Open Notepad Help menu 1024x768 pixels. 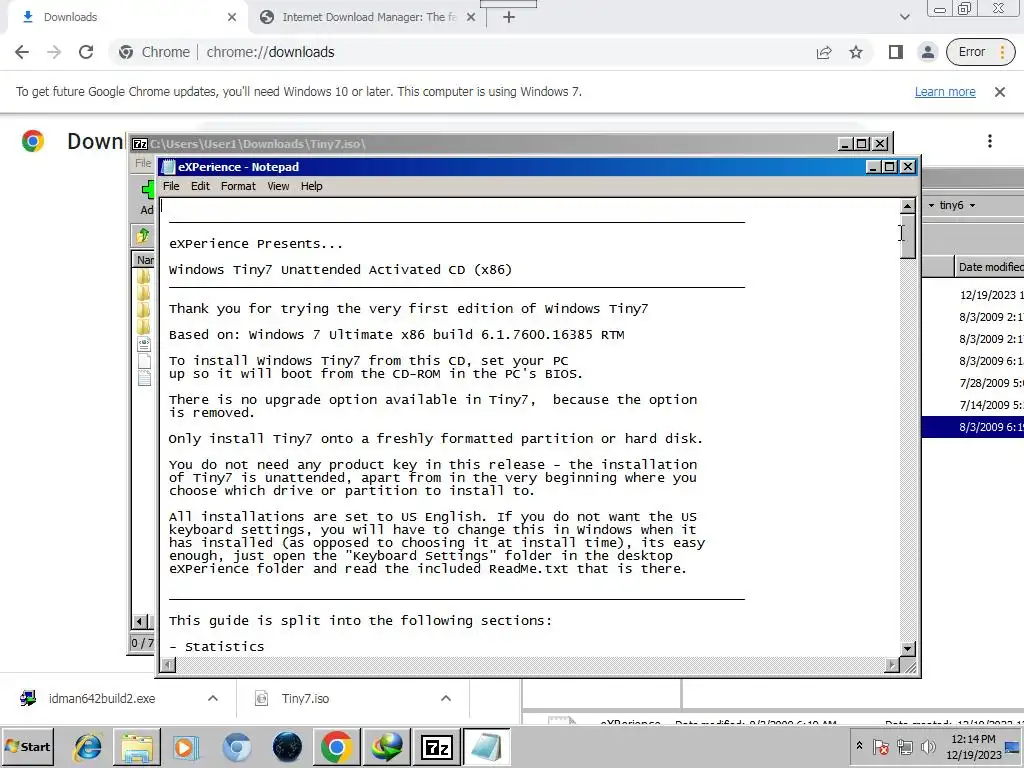pyautogui.click(x=312, y=186)
